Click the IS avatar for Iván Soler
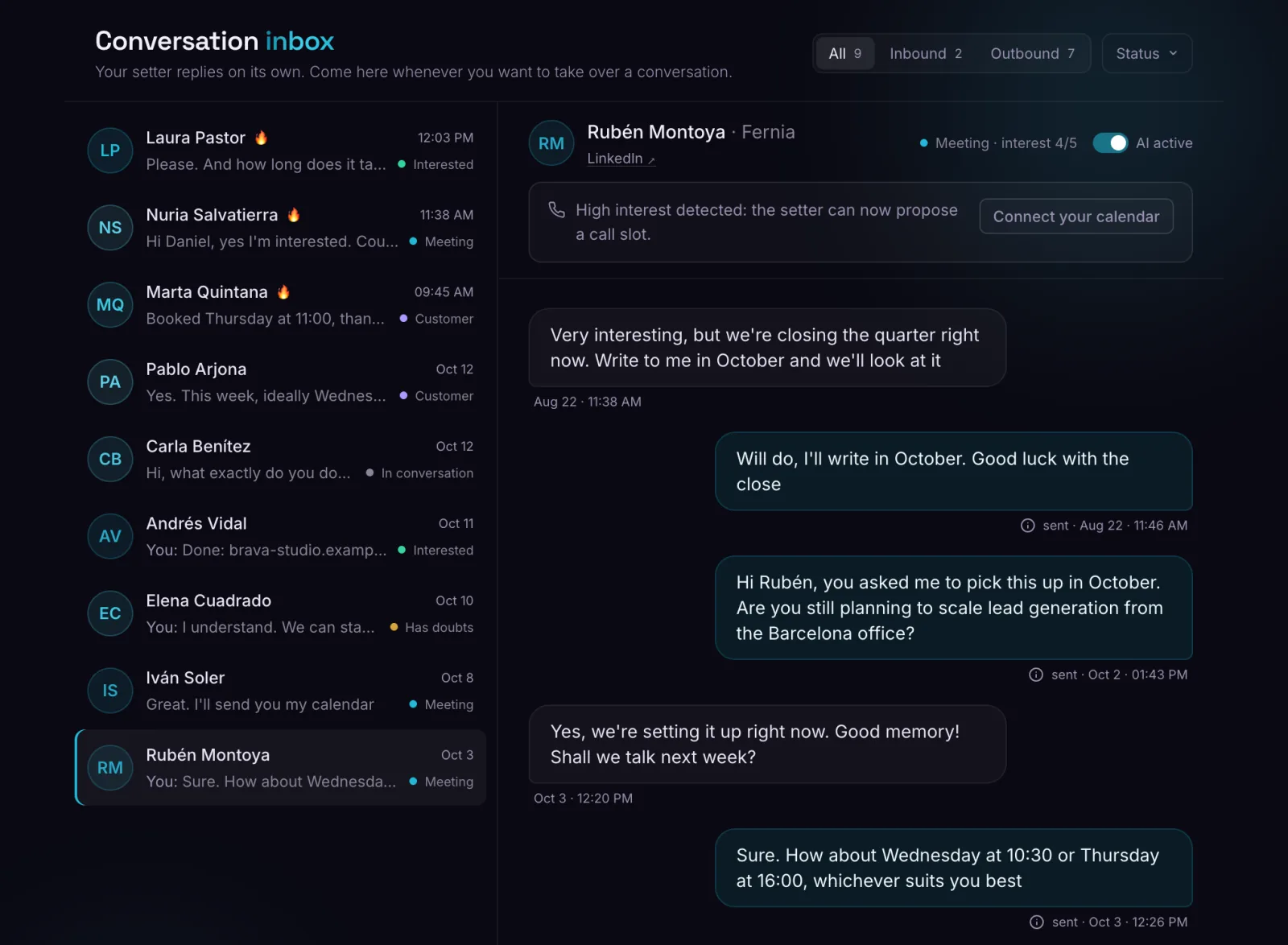 tap(110, 691)
